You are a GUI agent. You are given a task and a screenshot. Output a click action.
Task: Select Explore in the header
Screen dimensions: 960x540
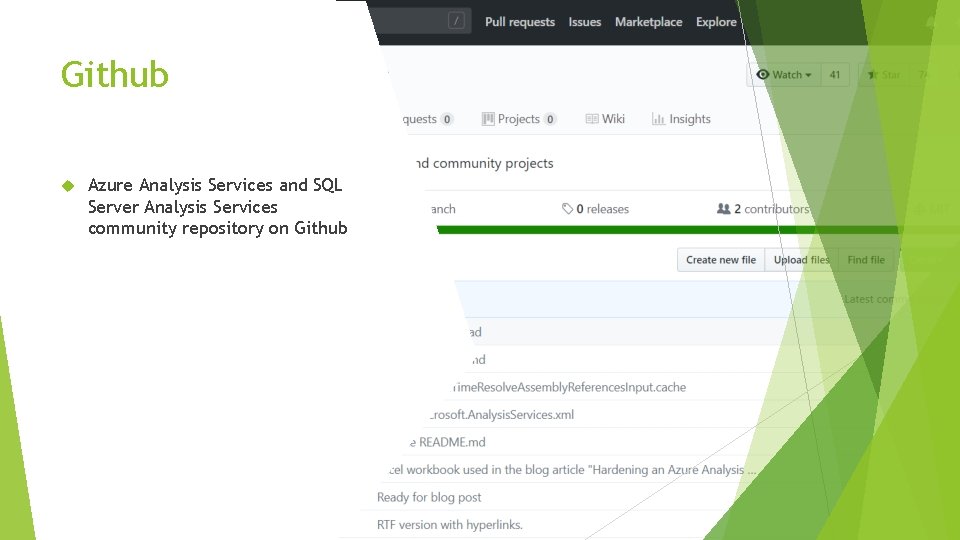coord(716,22)
